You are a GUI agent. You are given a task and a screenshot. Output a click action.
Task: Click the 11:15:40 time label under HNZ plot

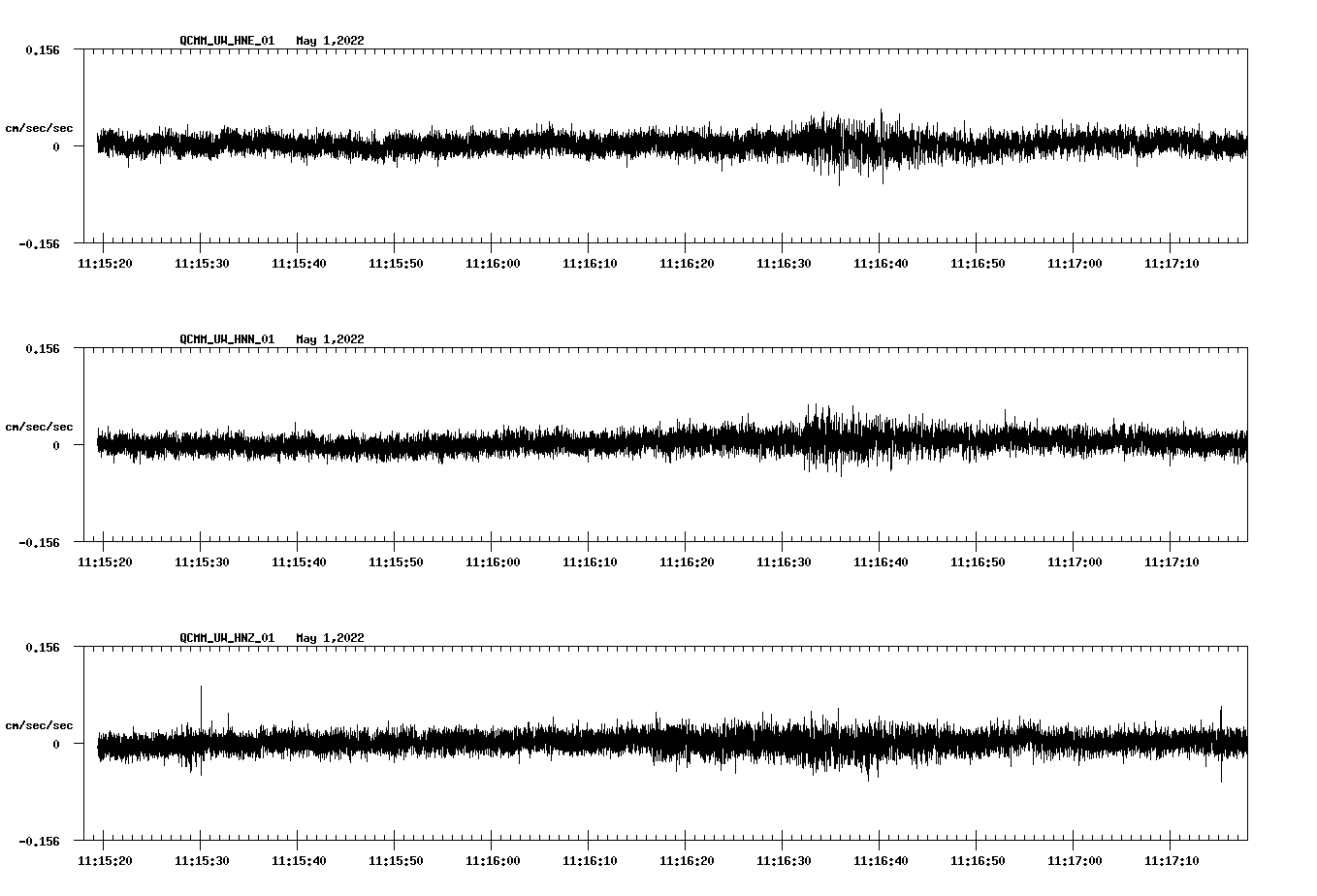[299, 861]
